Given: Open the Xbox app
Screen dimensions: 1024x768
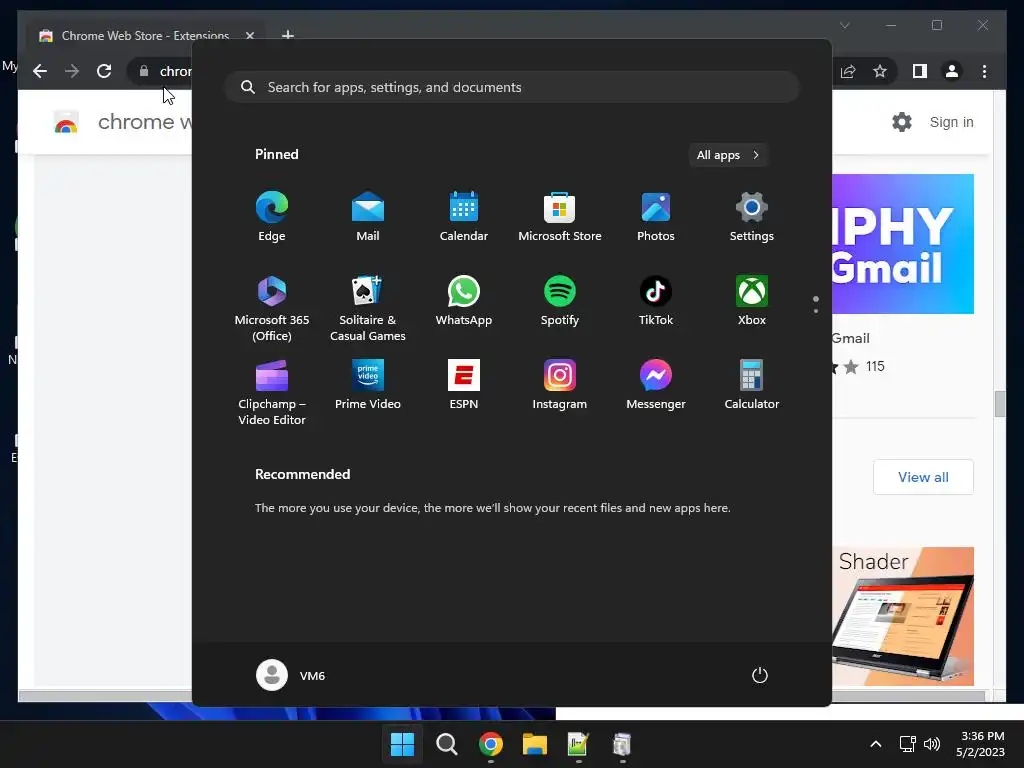Looking at the screenshot, I should tap(752, 300).
